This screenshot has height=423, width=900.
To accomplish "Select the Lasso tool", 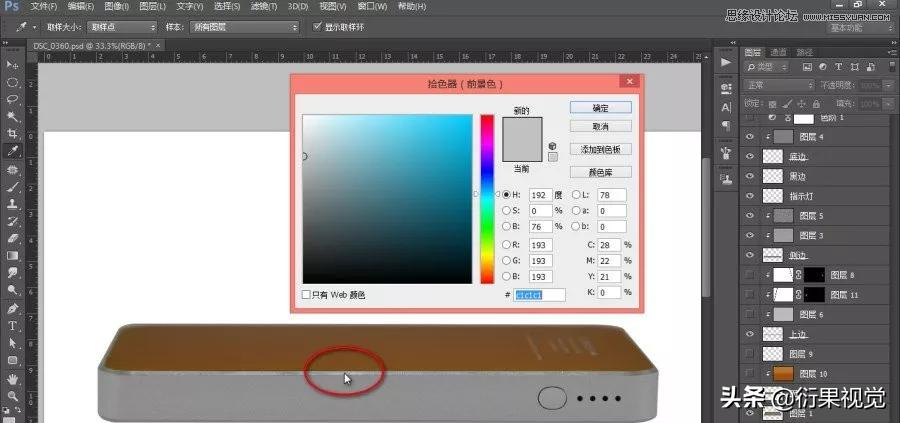I will pyautogui.click(x=12, y=100).
